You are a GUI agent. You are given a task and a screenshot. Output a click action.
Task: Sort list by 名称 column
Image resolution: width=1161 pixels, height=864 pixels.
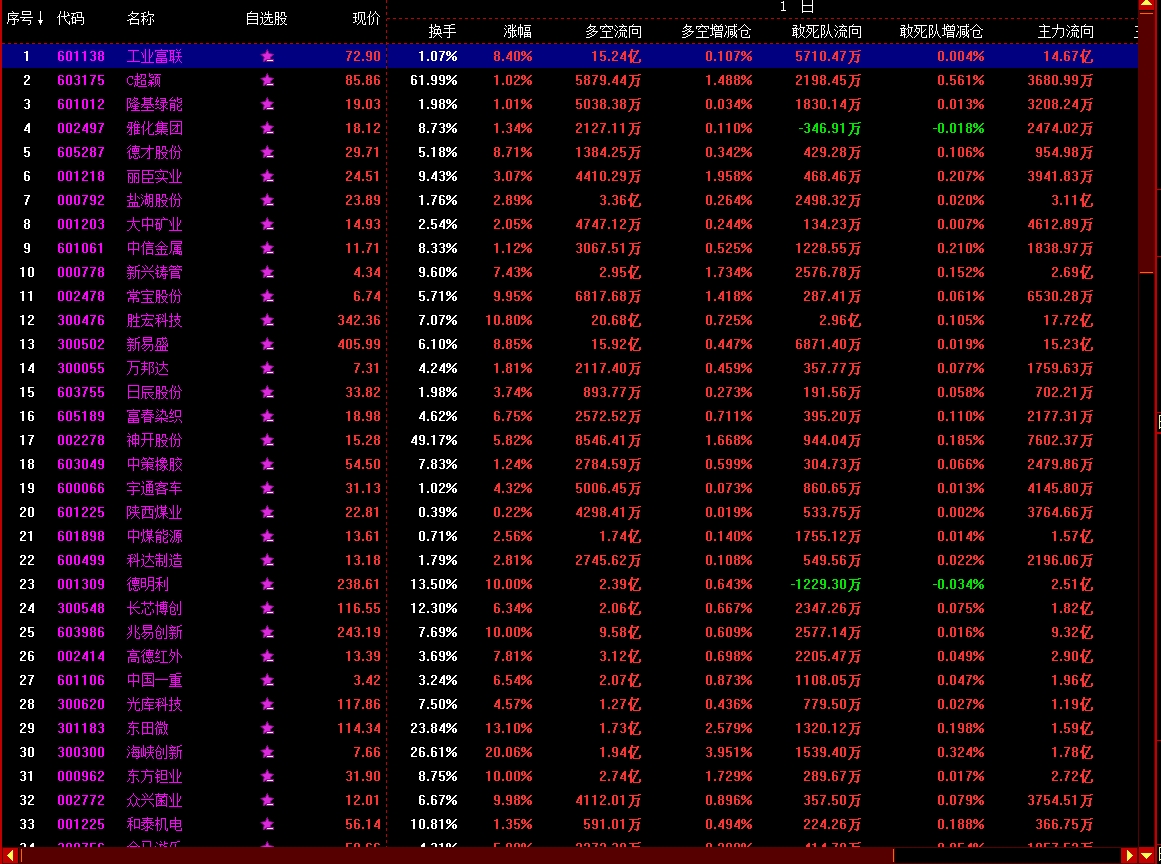click(141, 19)
